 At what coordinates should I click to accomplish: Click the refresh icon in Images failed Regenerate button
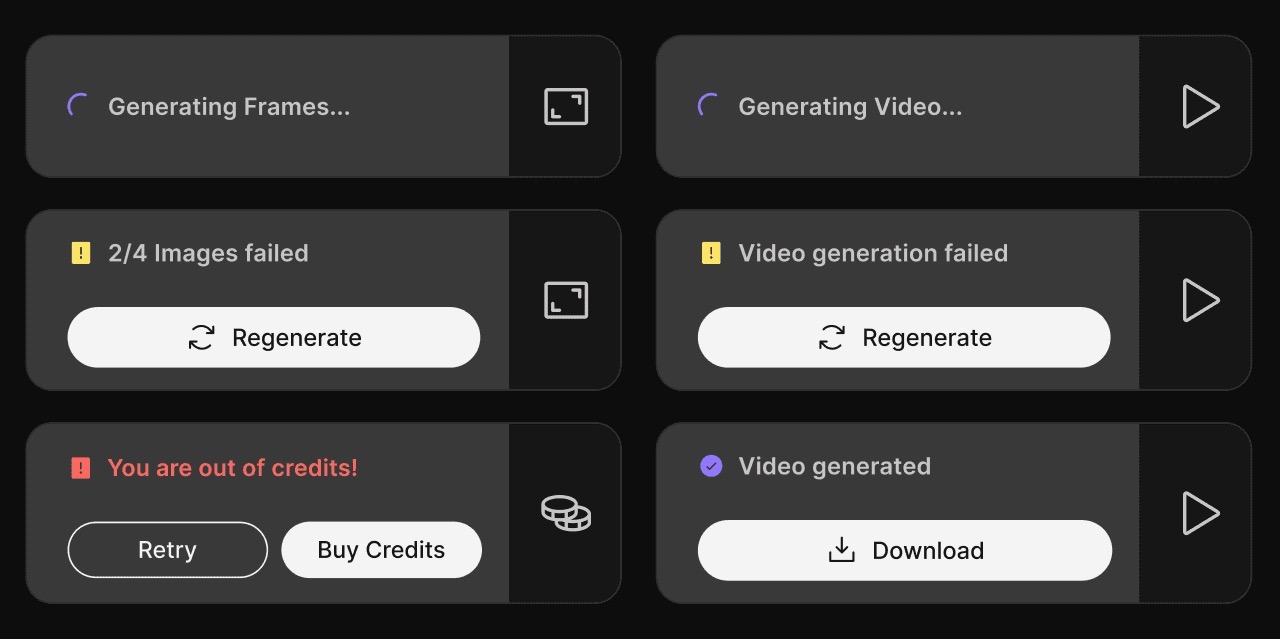(202, 338)
